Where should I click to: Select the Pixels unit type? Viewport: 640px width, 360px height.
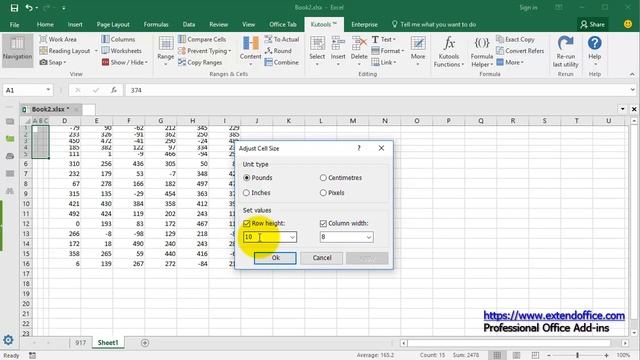[332, 193]
